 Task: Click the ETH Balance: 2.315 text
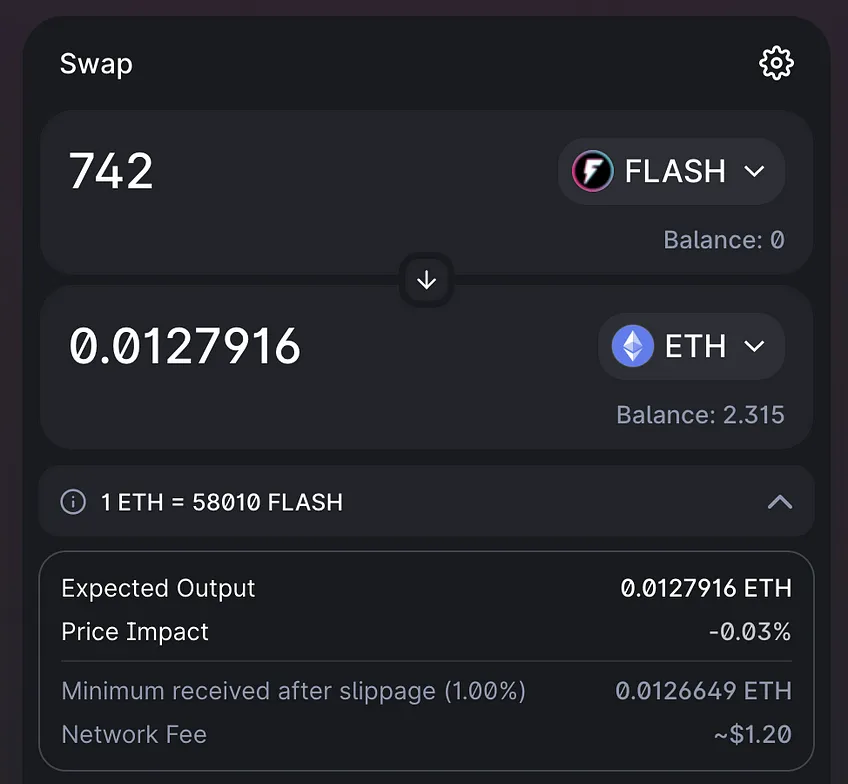point(700,415)
